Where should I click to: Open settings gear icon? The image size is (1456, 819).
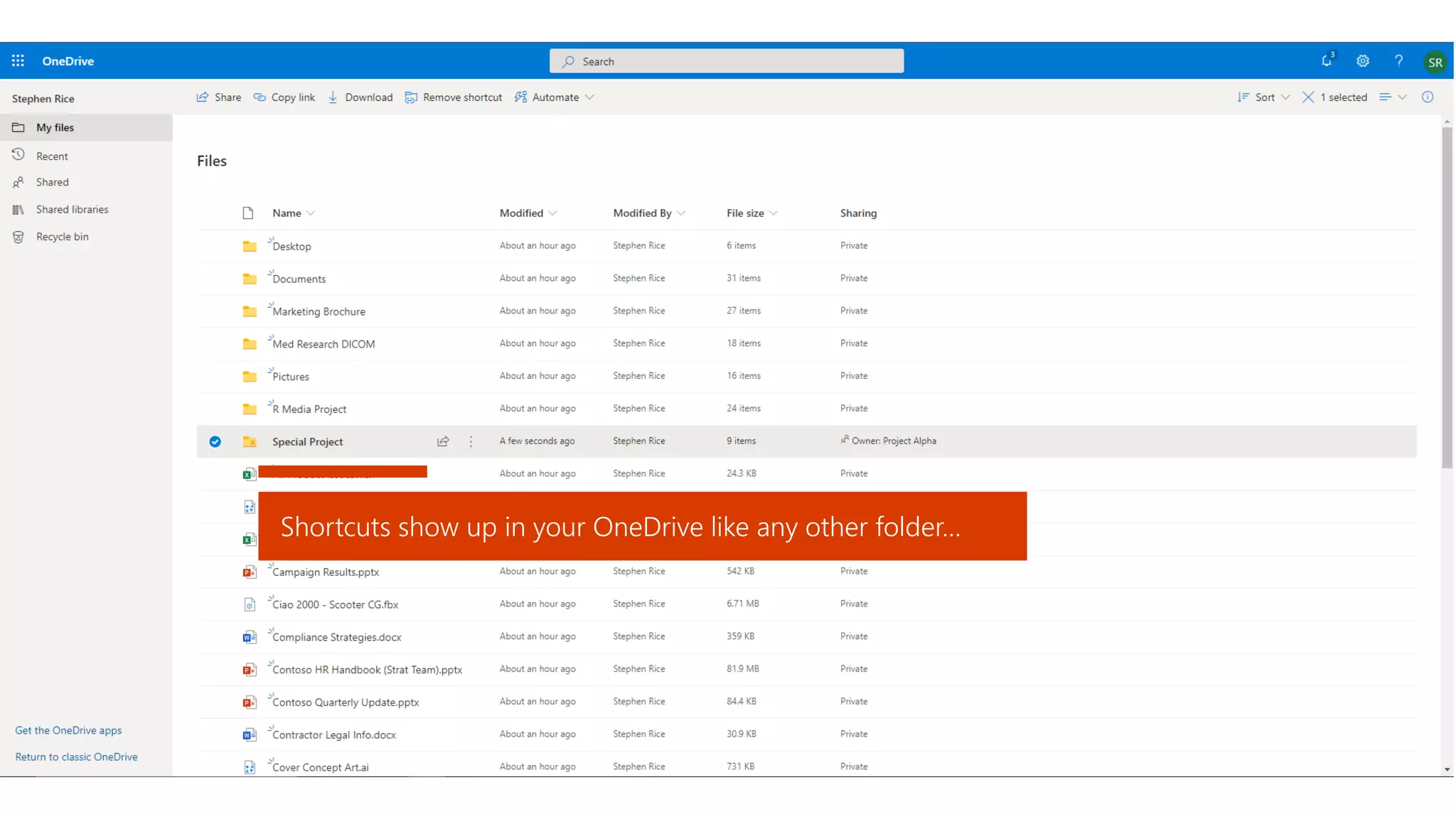(1363, 61)
